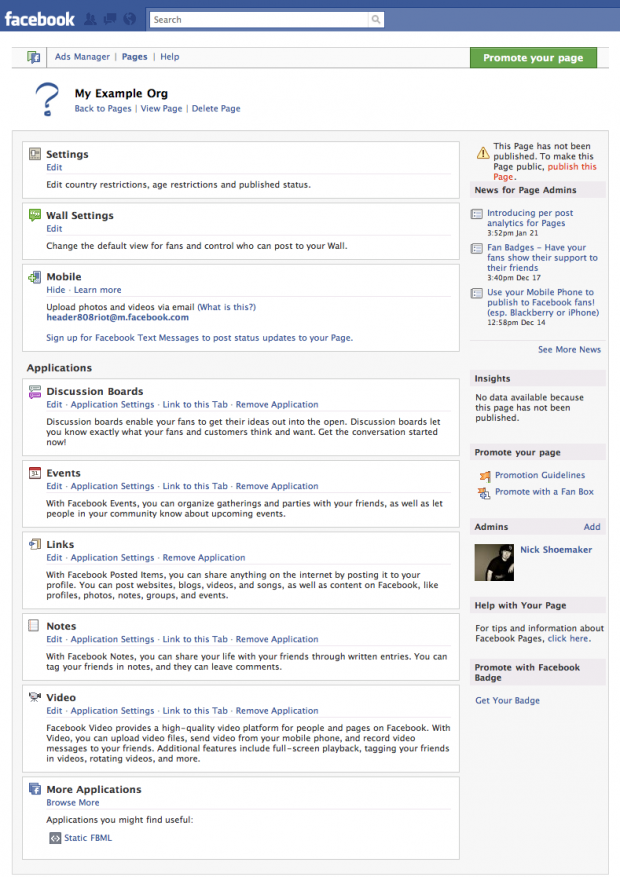Open the View Page link

(x=161, y=109)
